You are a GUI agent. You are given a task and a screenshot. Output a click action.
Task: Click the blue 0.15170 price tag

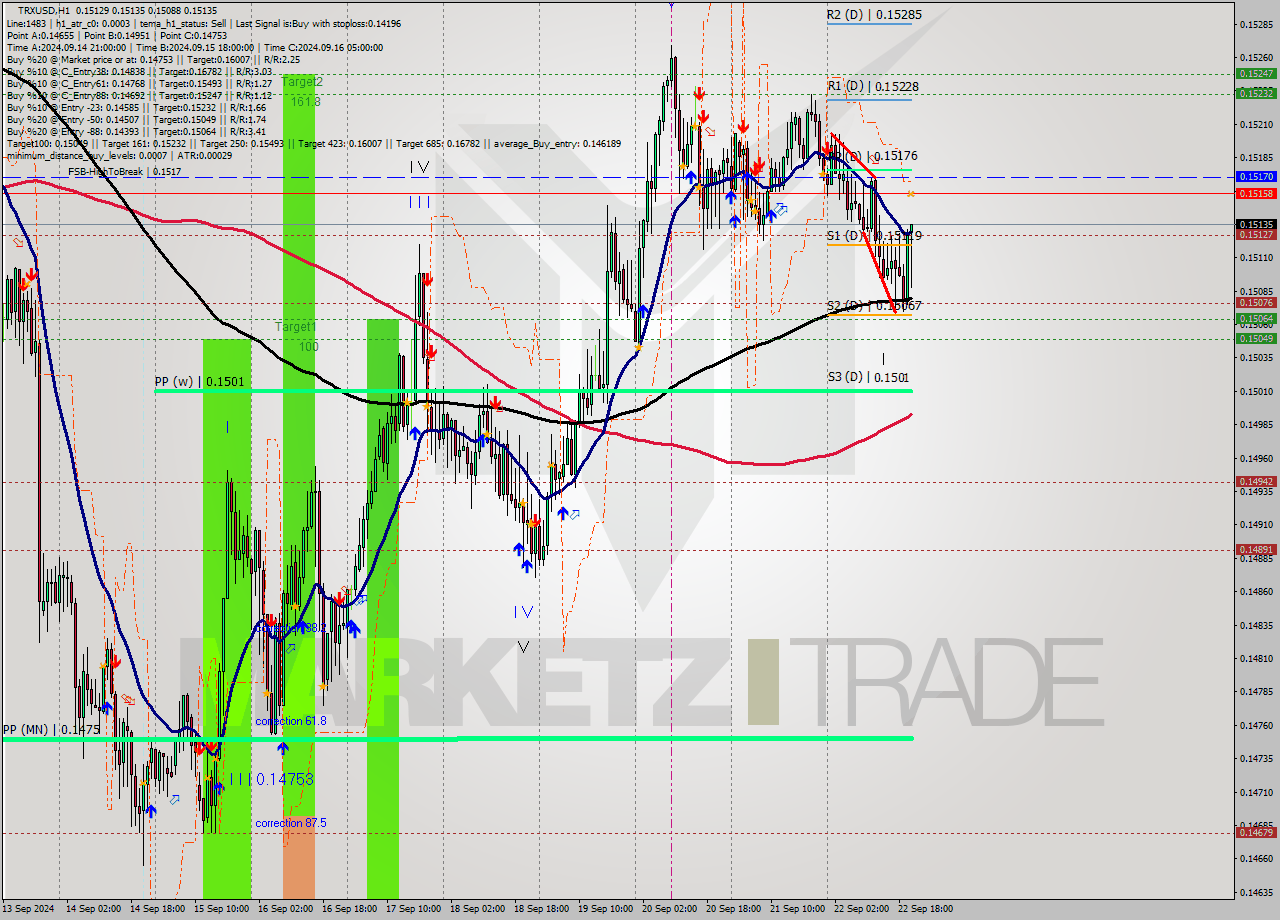1256,176
